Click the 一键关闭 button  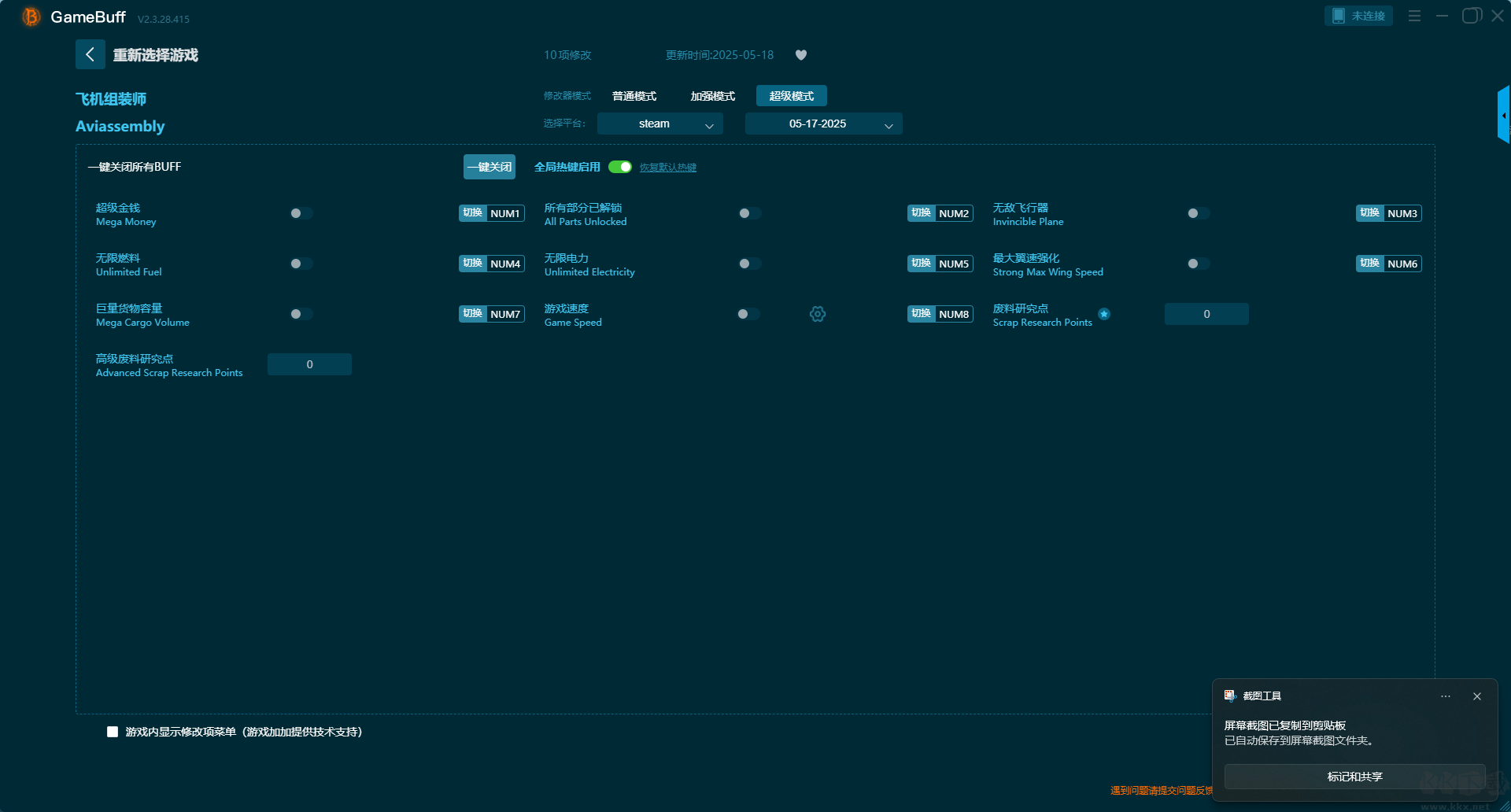click(489, 167)
